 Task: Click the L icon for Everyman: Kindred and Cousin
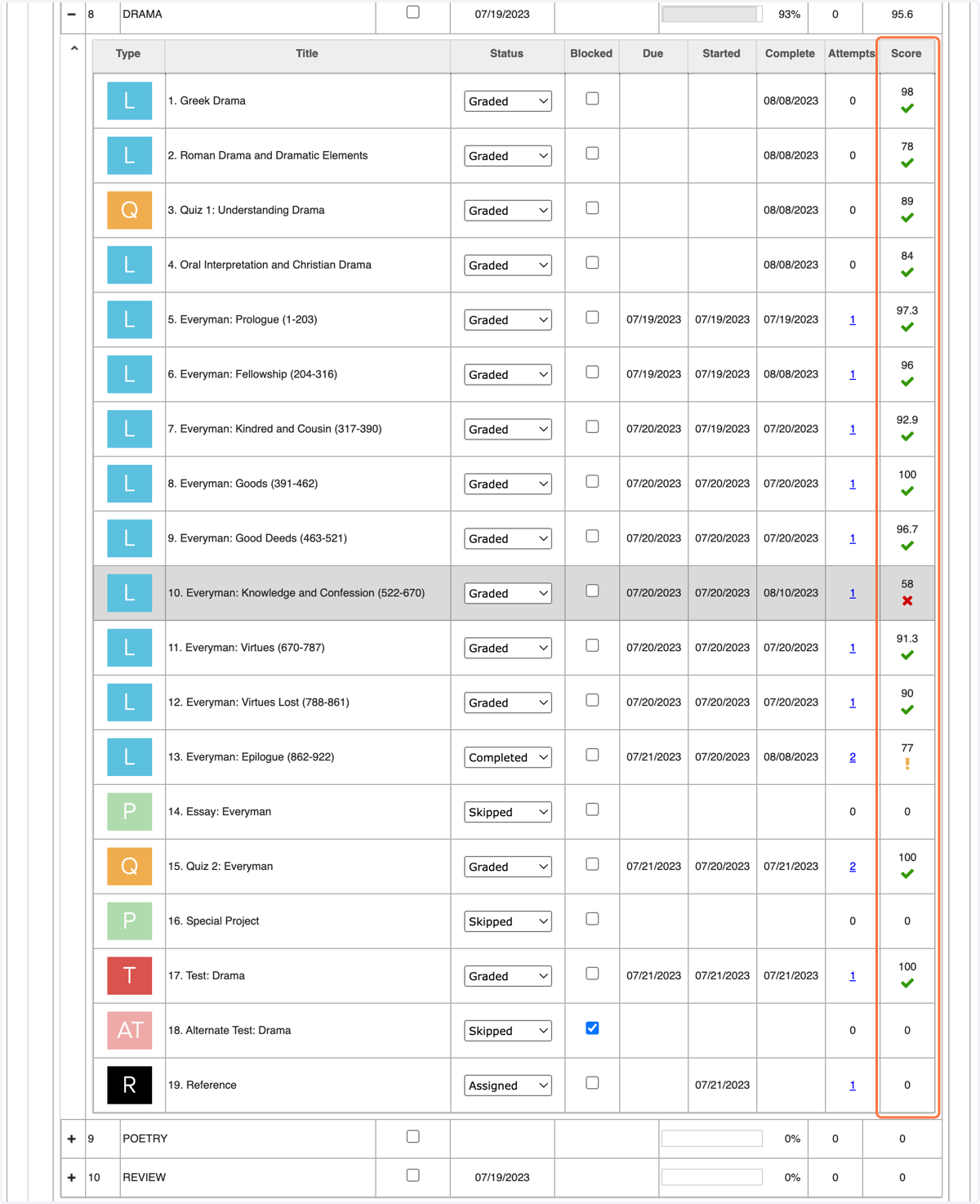129,430
